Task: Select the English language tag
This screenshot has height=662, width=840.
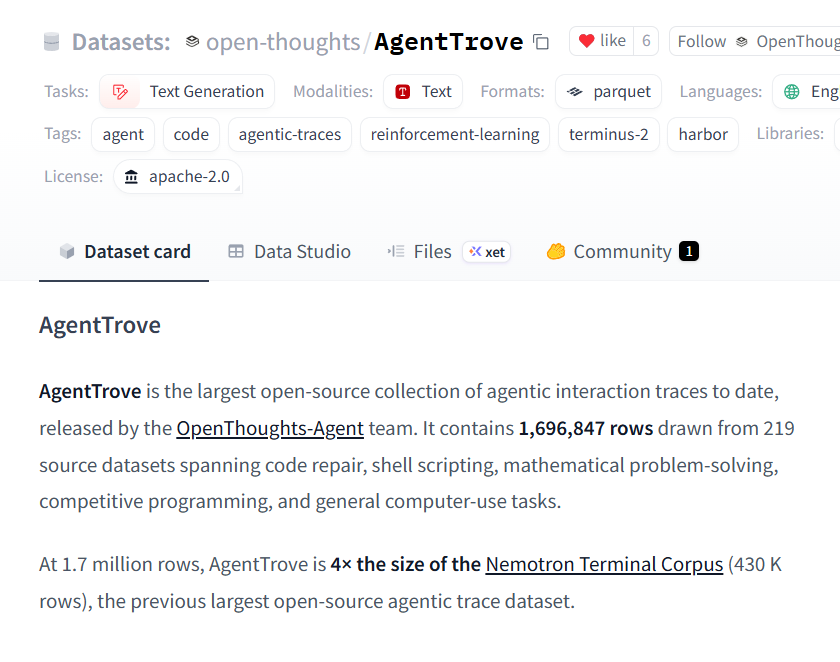Action: [806, 92]
